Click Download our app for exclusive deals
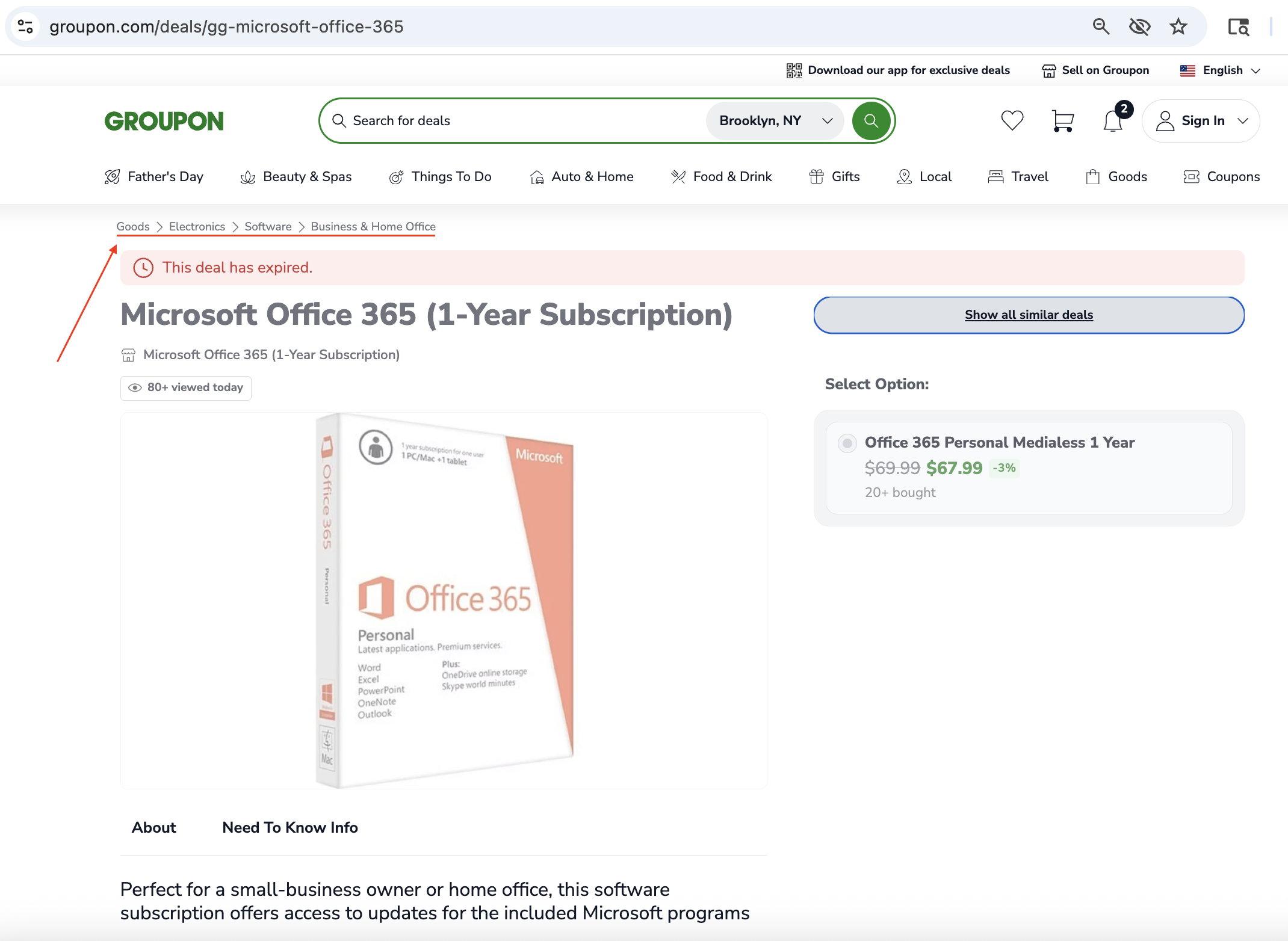This screenshot has height=941, width=1288. click(909, 70)
